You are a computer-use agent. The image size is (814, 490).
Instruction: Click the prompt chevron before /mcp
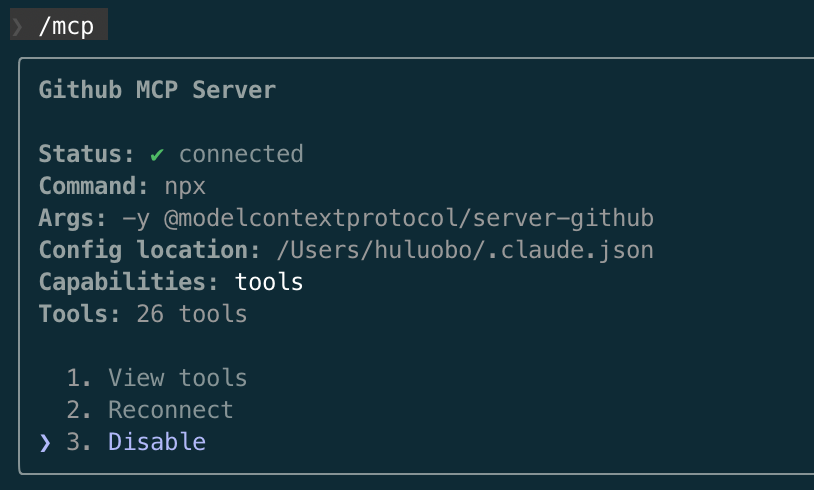click(17, 27)
